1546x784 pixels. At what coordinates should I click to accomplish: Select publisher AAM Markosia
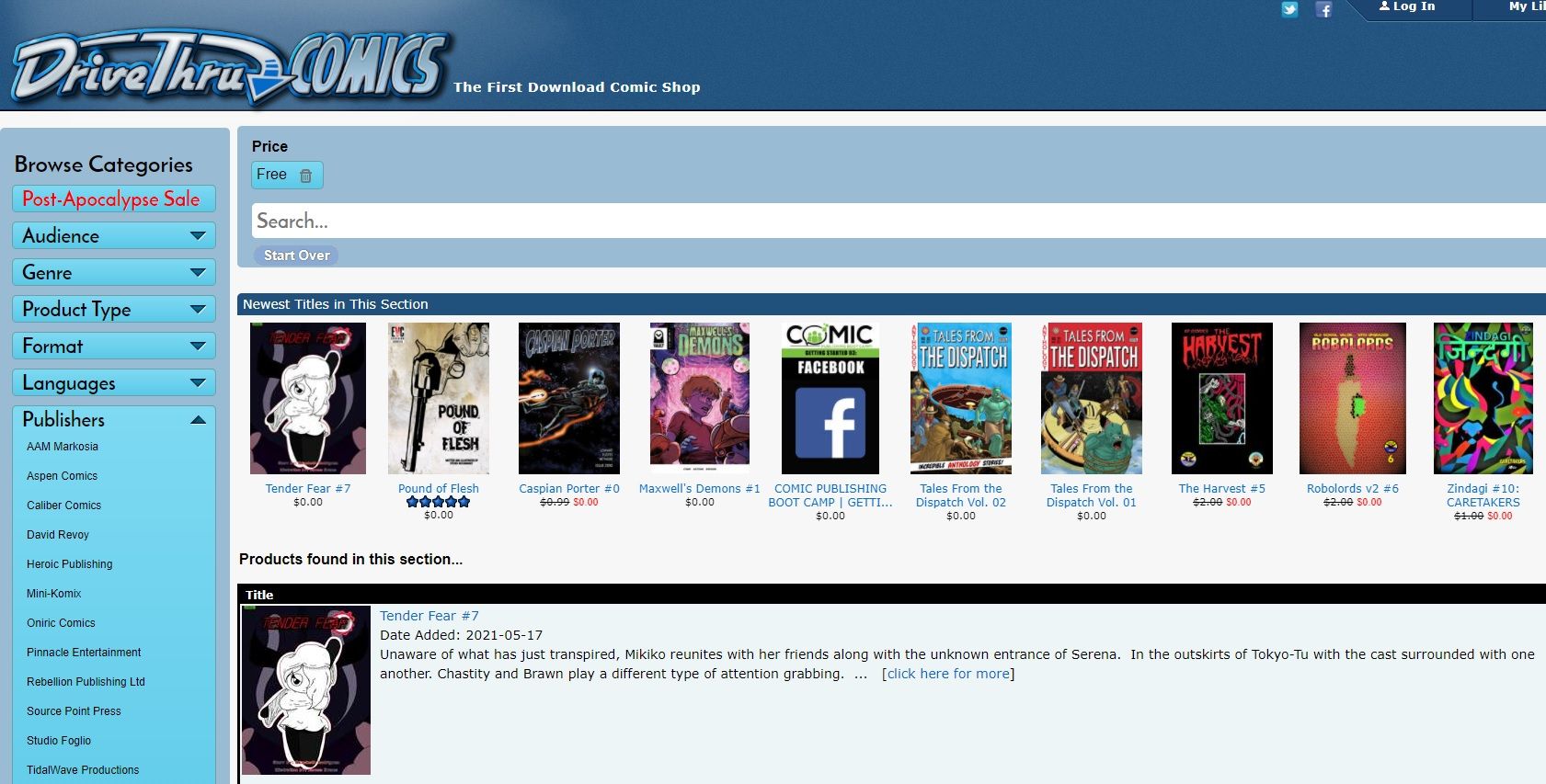pyautogui.click(x=63, y=447)
